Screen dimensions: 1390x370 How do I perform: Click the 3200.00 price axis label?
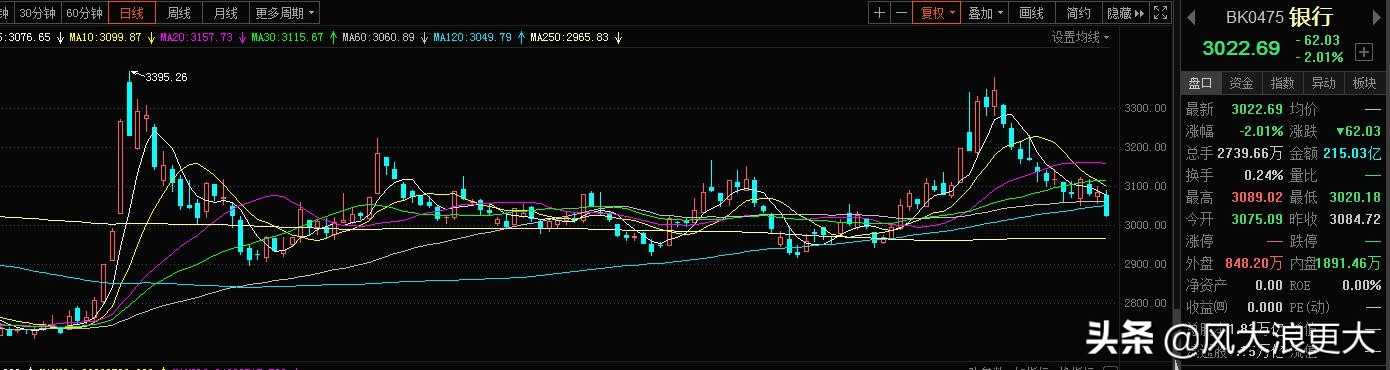[x=1145, y=147]
